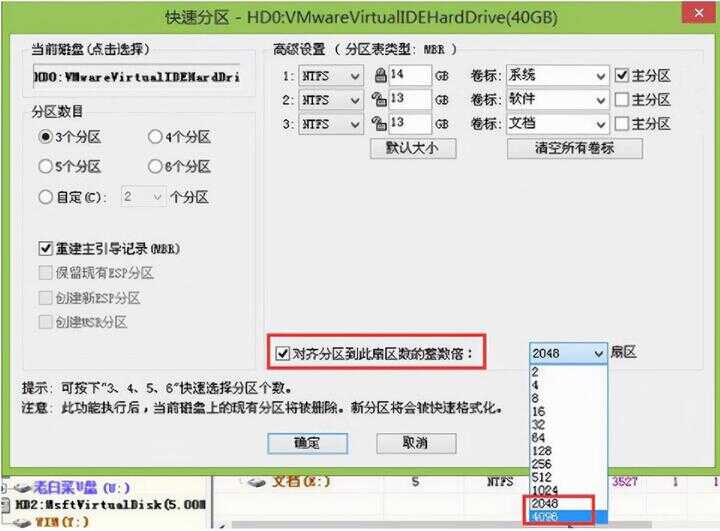Select the 3个分区 radio button
This screenshot has width=720, height=531.
tap(45, 137)
